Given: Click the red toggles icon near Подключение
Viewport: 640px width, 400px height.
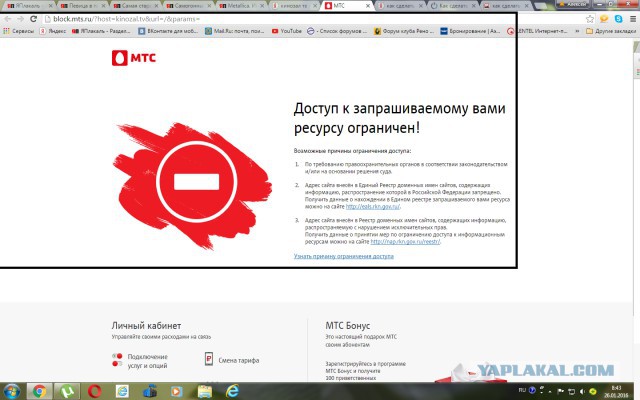Looking at the screenshot, I should 118,360.
